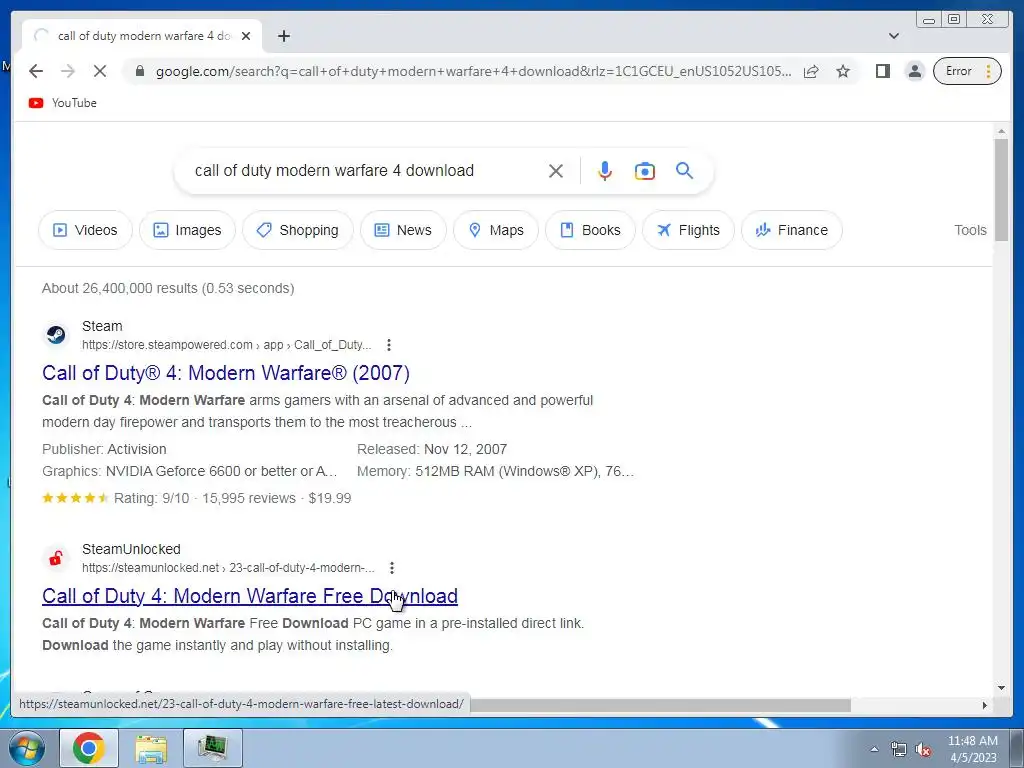The width and height of the screenshot is (1024, 768).
Task: Click the horizontal scrollbar thumb
Action: coord(660,705)
